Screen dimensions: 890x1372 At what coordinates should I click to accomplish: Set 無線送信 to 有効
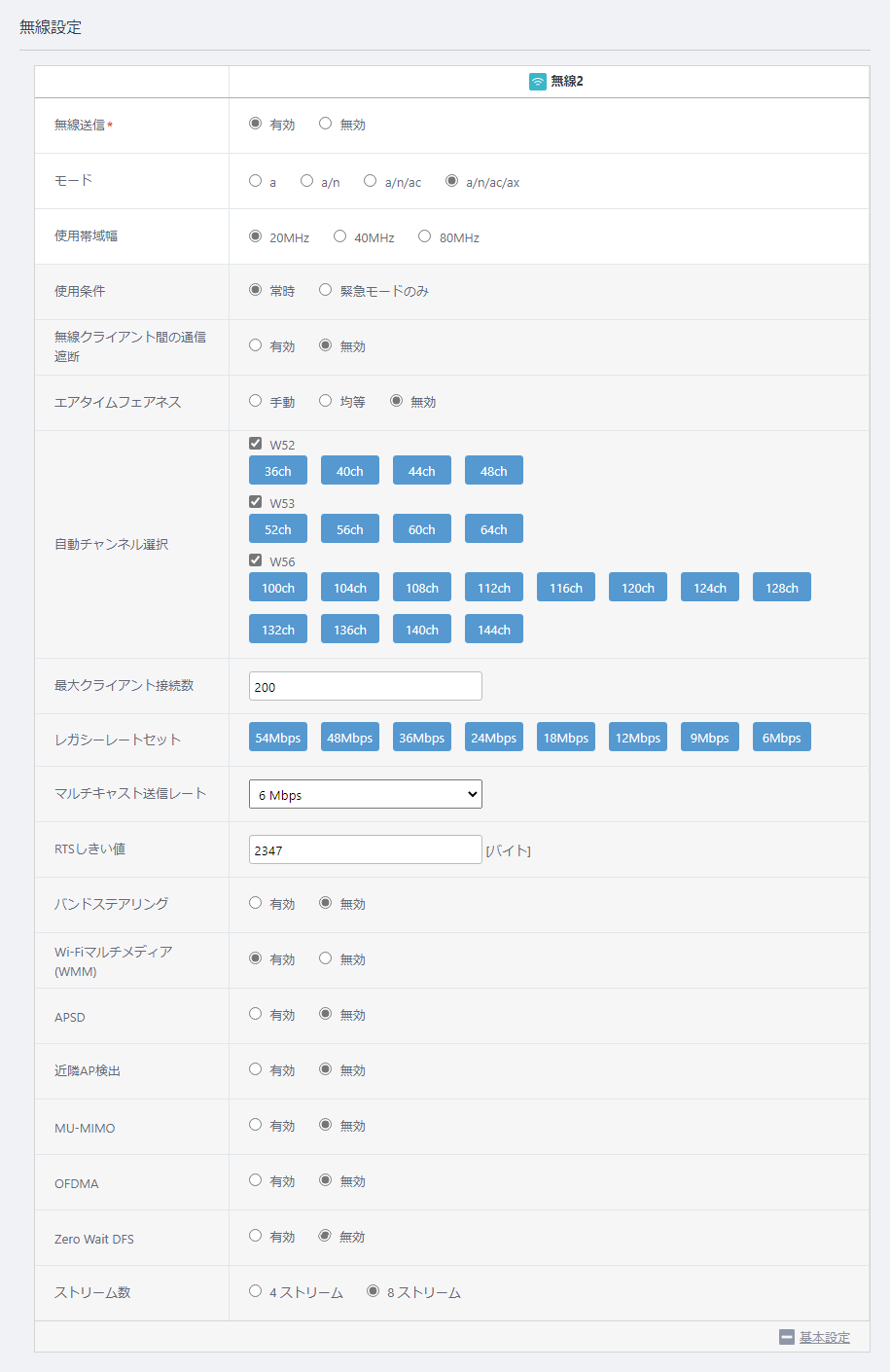click(256, 124)
